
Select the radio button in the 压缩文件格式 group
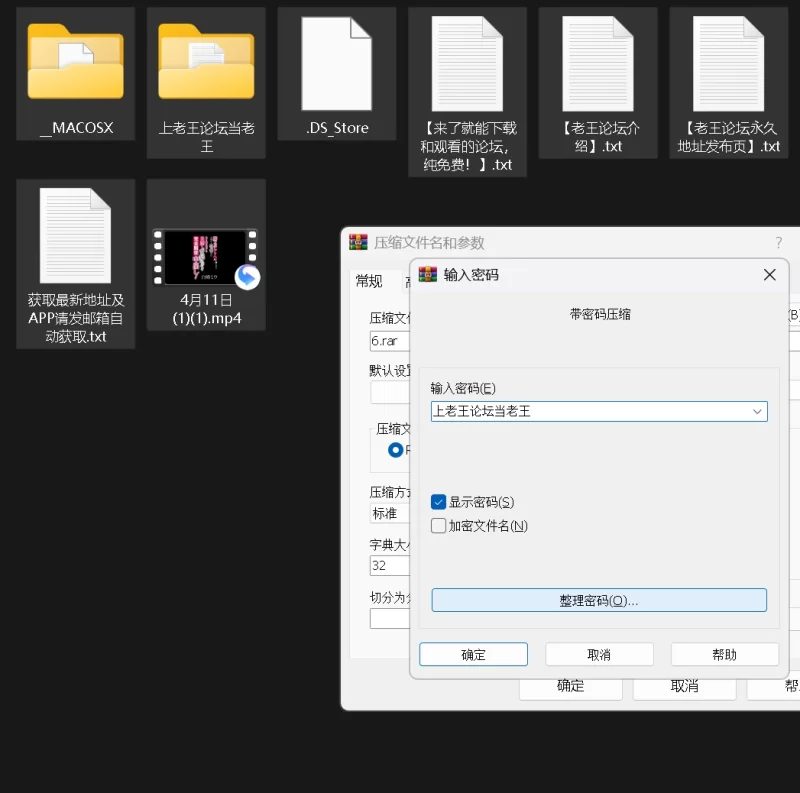coord(396,450)
